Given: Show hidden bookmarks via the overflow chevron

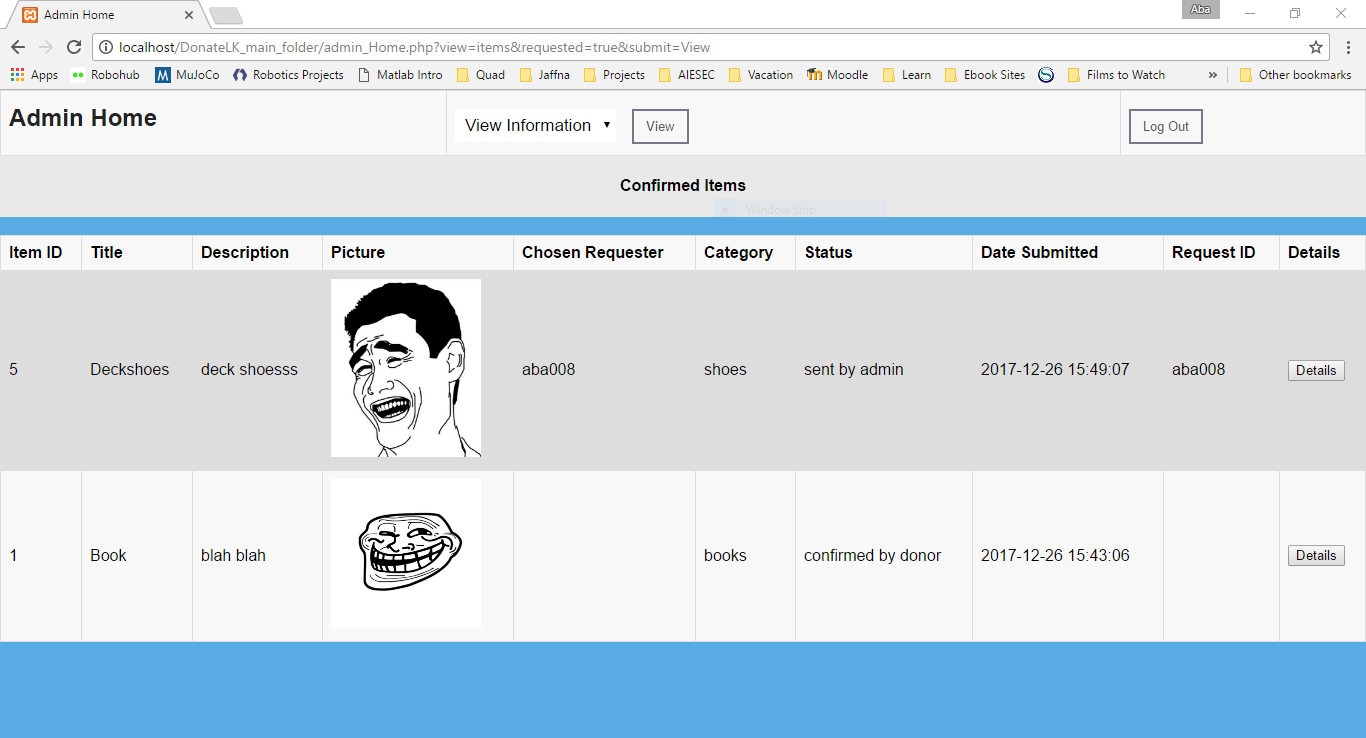Looking at the screenshot, I should point(1212,75).
